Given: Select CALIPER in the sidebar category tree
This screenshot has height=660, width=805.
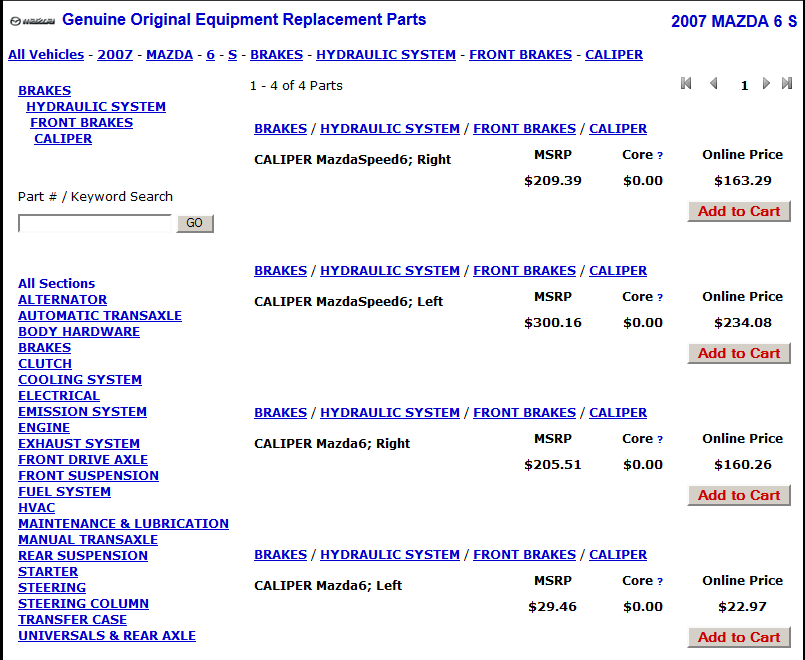Looking at the screenshot, I should click(x=63, y=139).
